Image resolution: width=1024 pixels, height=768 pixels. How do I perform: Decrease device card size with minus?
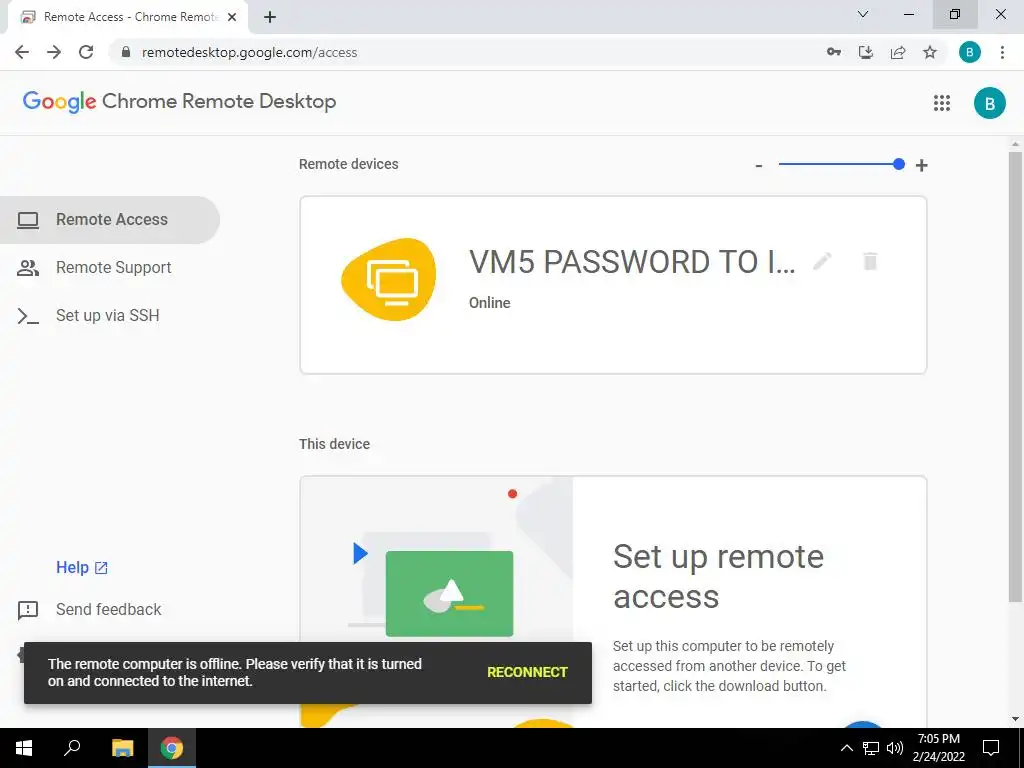[x=758, y=165]
